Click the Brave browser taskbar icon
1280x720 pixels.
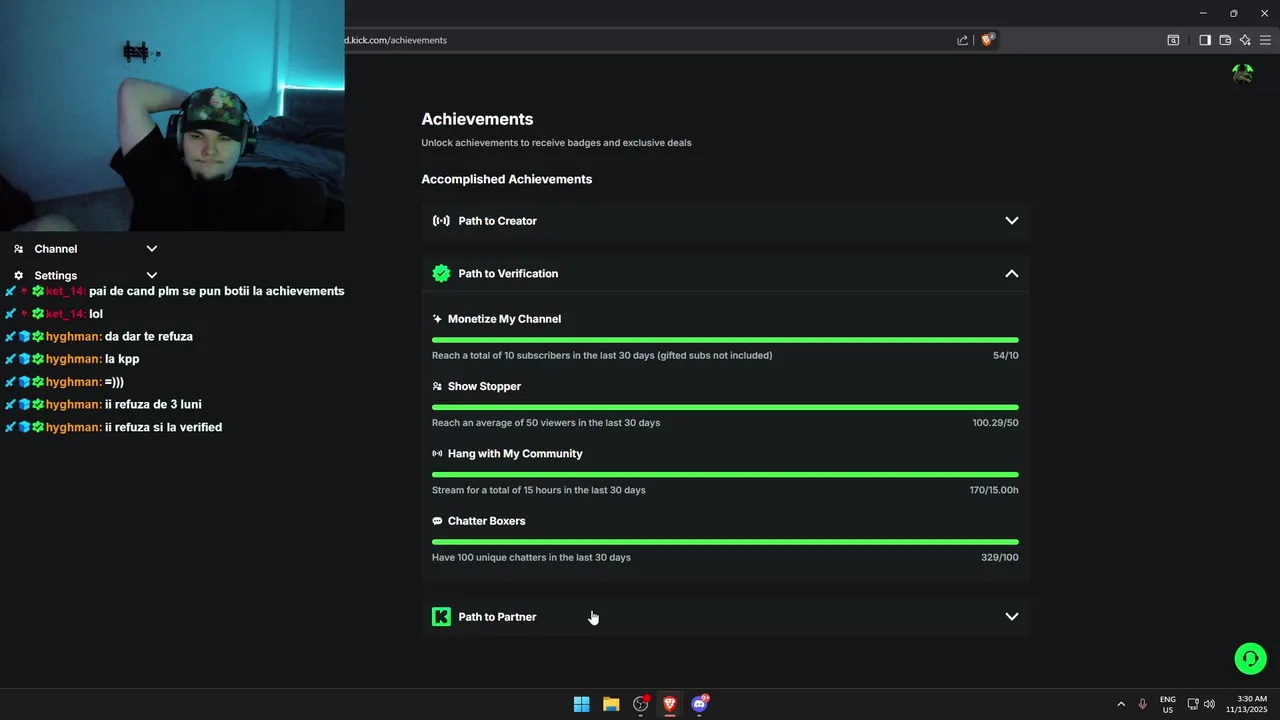(670, 704)
